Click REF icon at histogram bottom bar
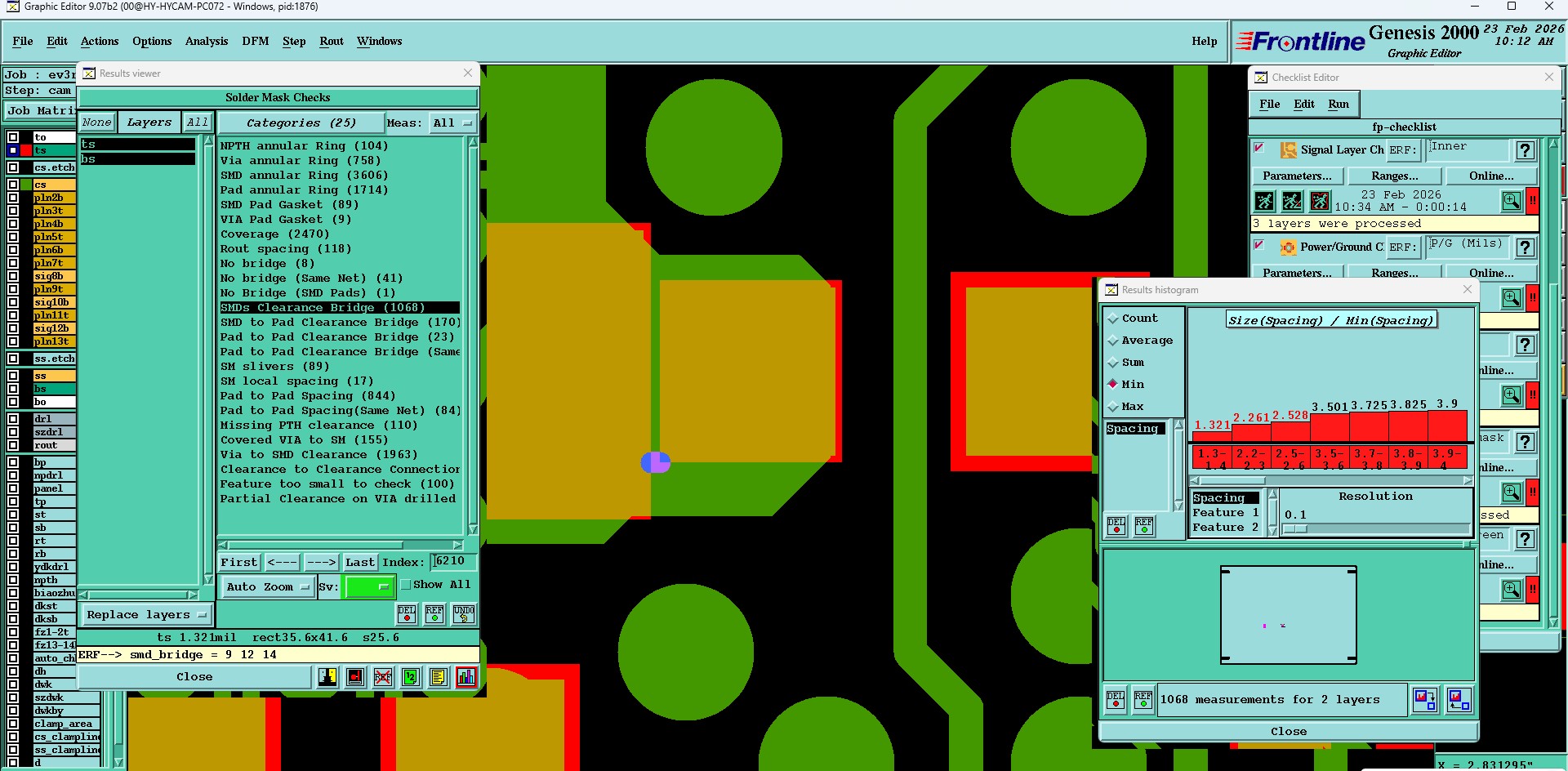Image resolution: width=1568 pixels, height=771 pixels. (1143, 700)
